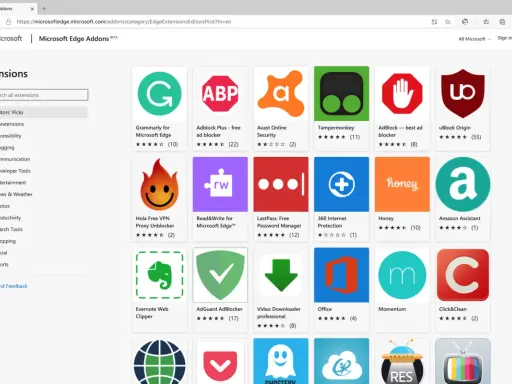Open the Blogging category

tap(7, 147)
